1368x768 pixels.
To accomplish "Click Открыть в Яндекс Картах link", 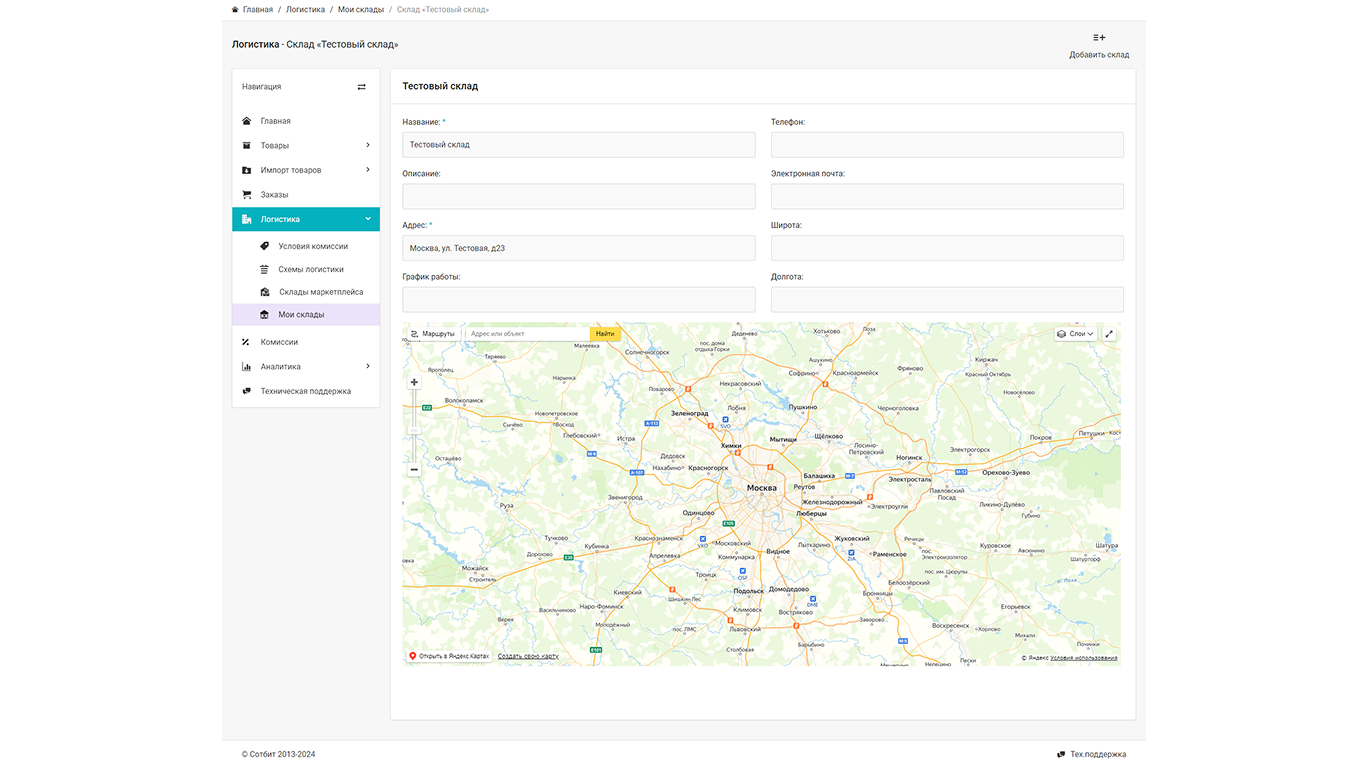I will [x=449, y=656].
